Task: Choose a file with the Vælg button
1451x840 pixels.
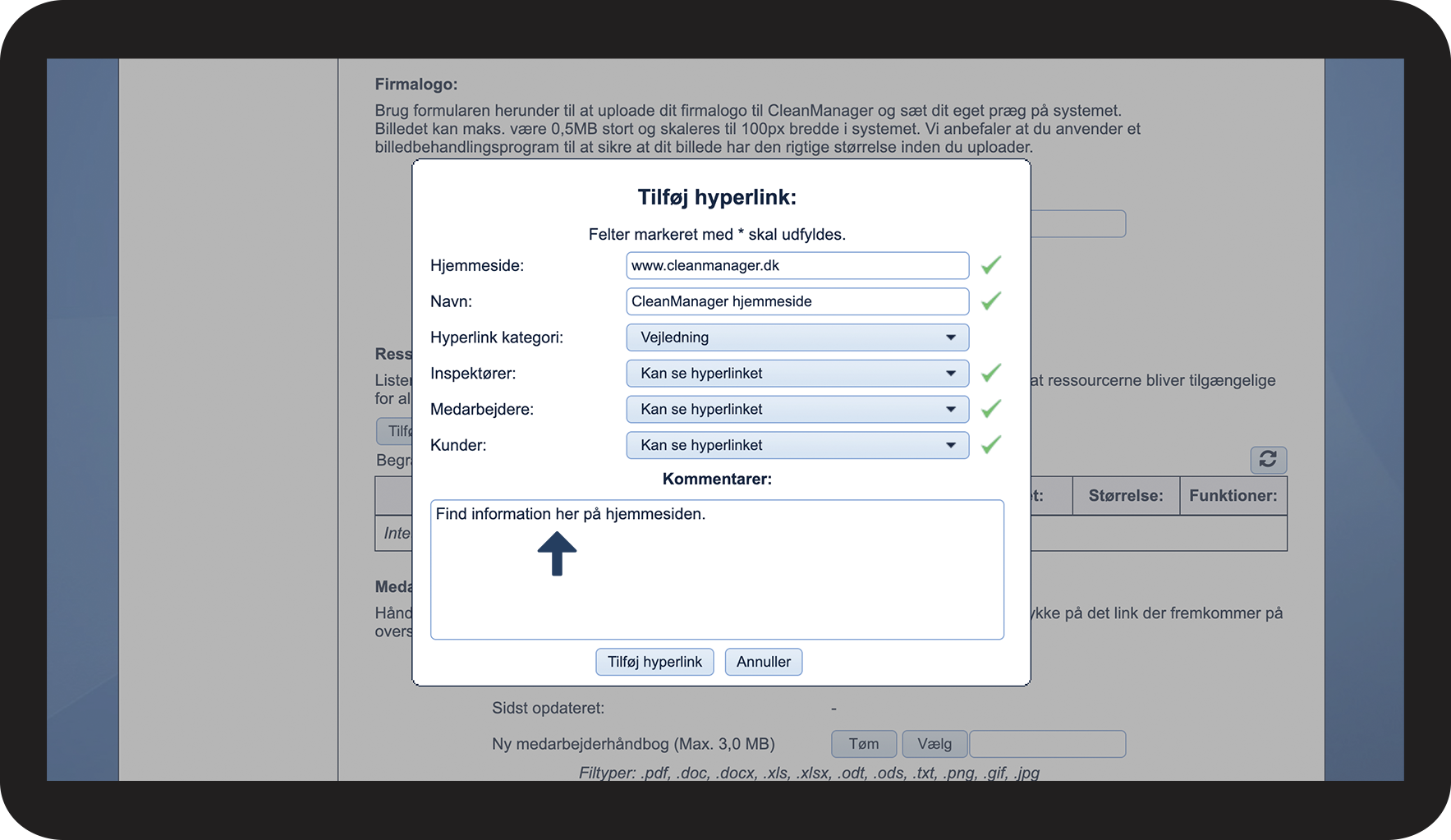Action: coord(934,744)
